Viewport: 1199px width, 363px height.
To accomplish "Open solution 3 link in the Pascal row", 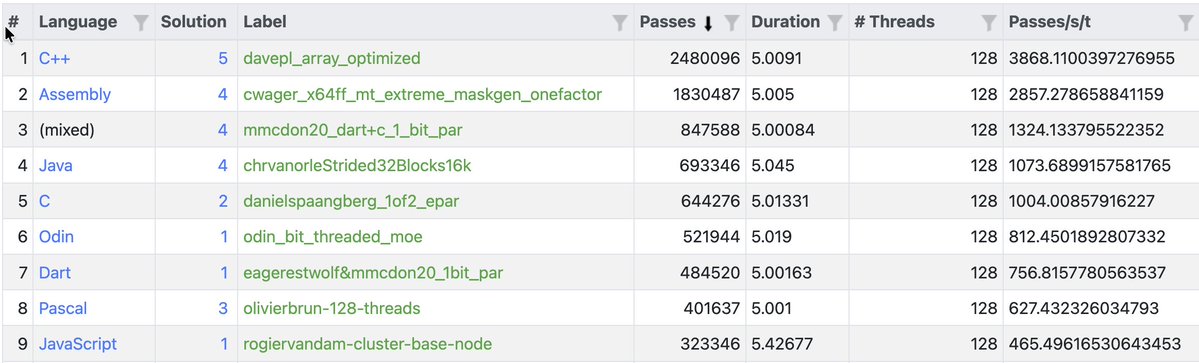I will pyautogui.click(x=223, y=308).
